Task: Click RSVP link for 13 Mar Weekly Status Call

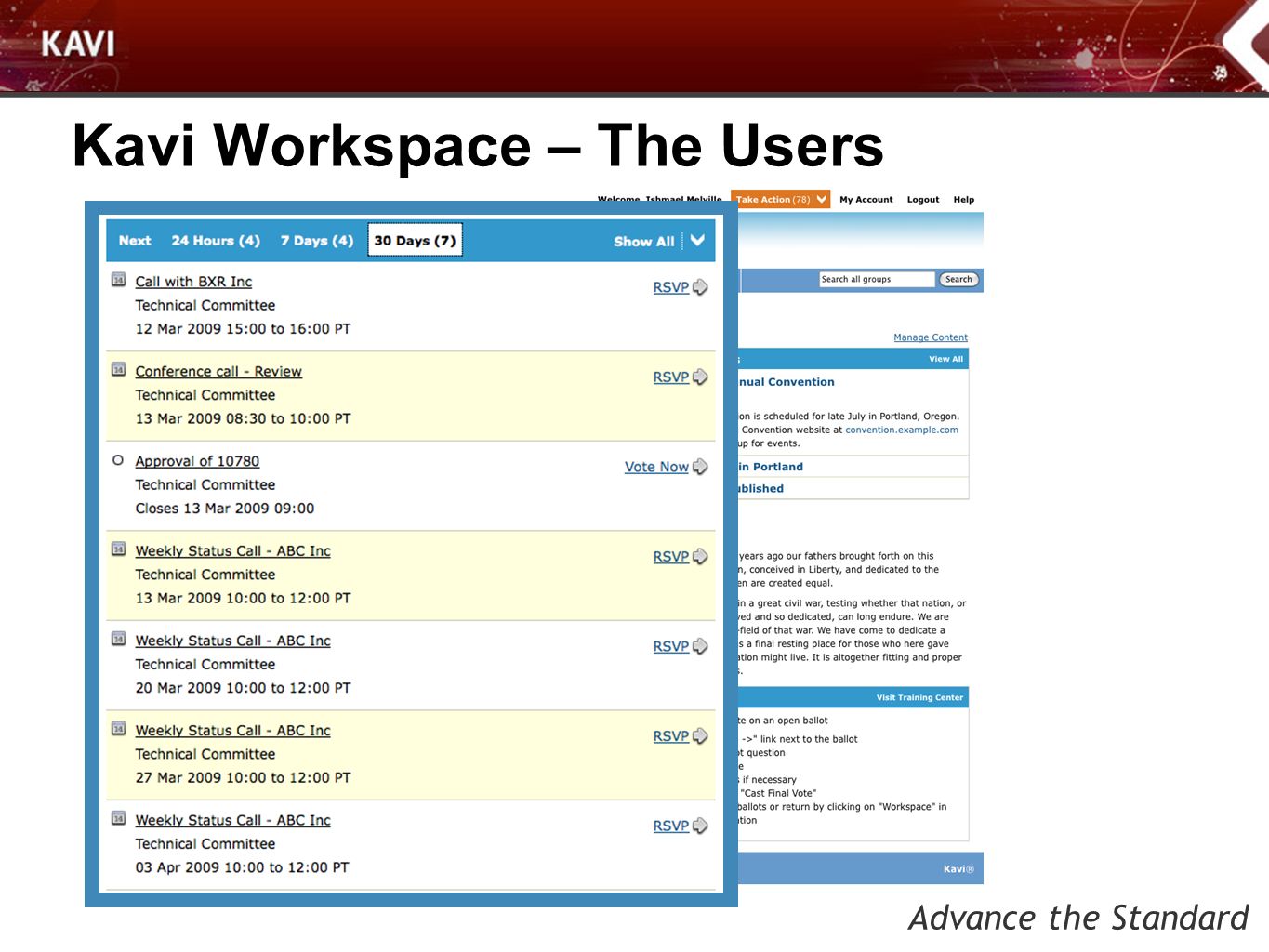Action: click(671, 557)
